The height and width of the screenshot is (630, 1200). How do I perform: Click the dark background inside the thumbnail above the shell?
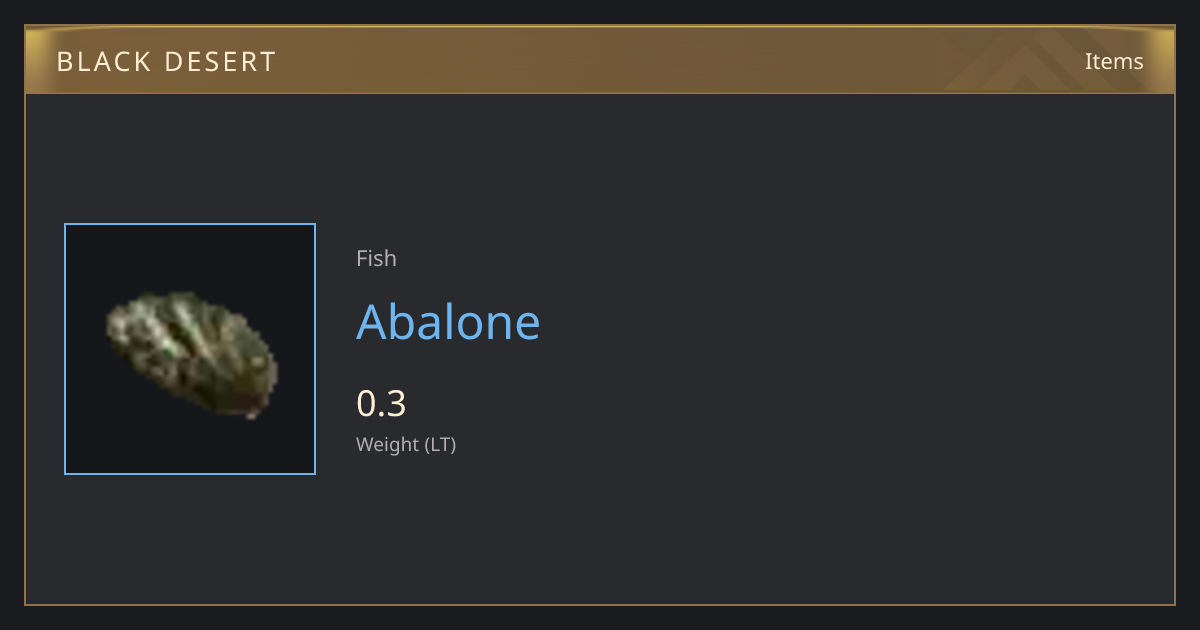point(190,257)
